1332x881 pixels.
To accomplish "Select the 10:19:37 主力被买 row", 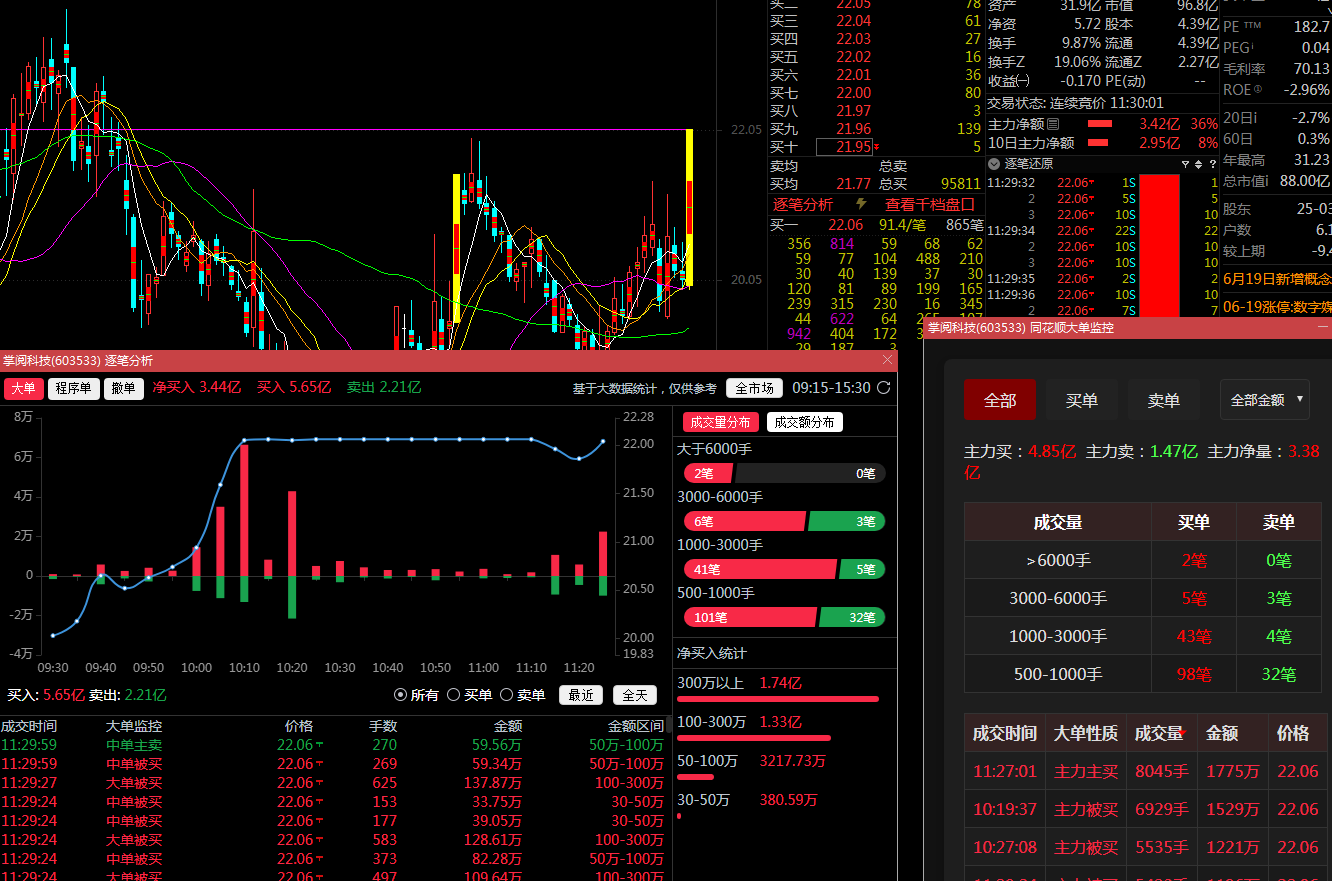I will [x=1148, y=809].
